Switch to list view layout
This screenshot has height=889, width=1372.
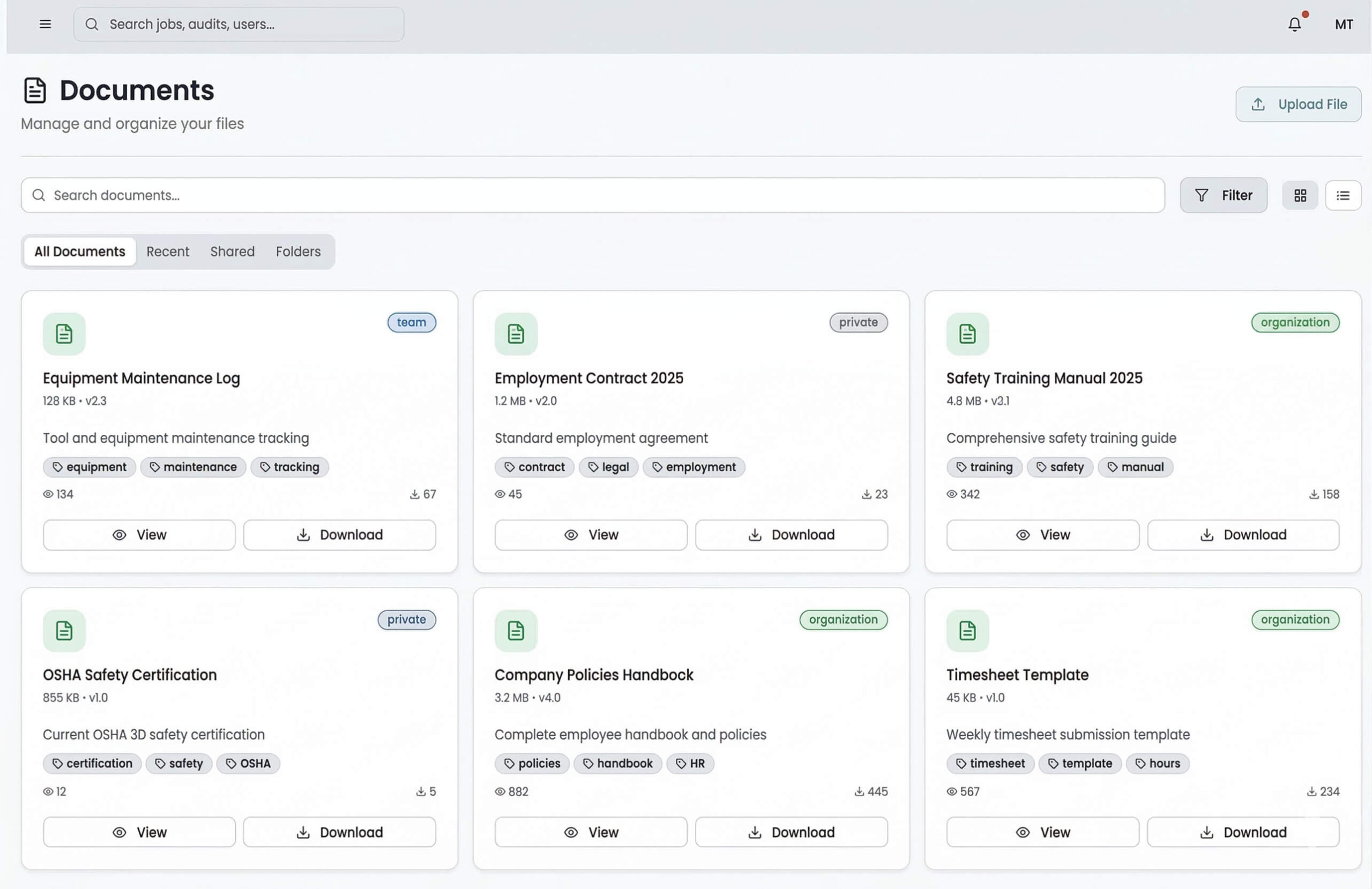[1343, 196]
